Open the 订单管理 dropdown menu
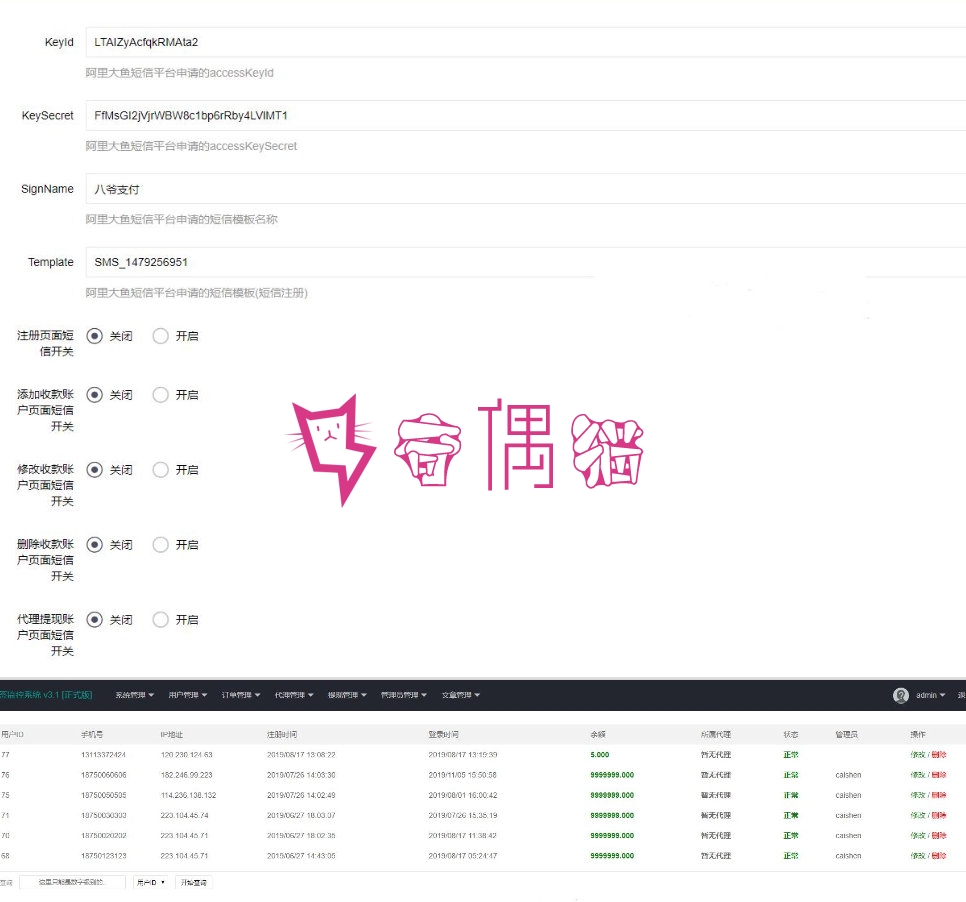 (240, 695)
